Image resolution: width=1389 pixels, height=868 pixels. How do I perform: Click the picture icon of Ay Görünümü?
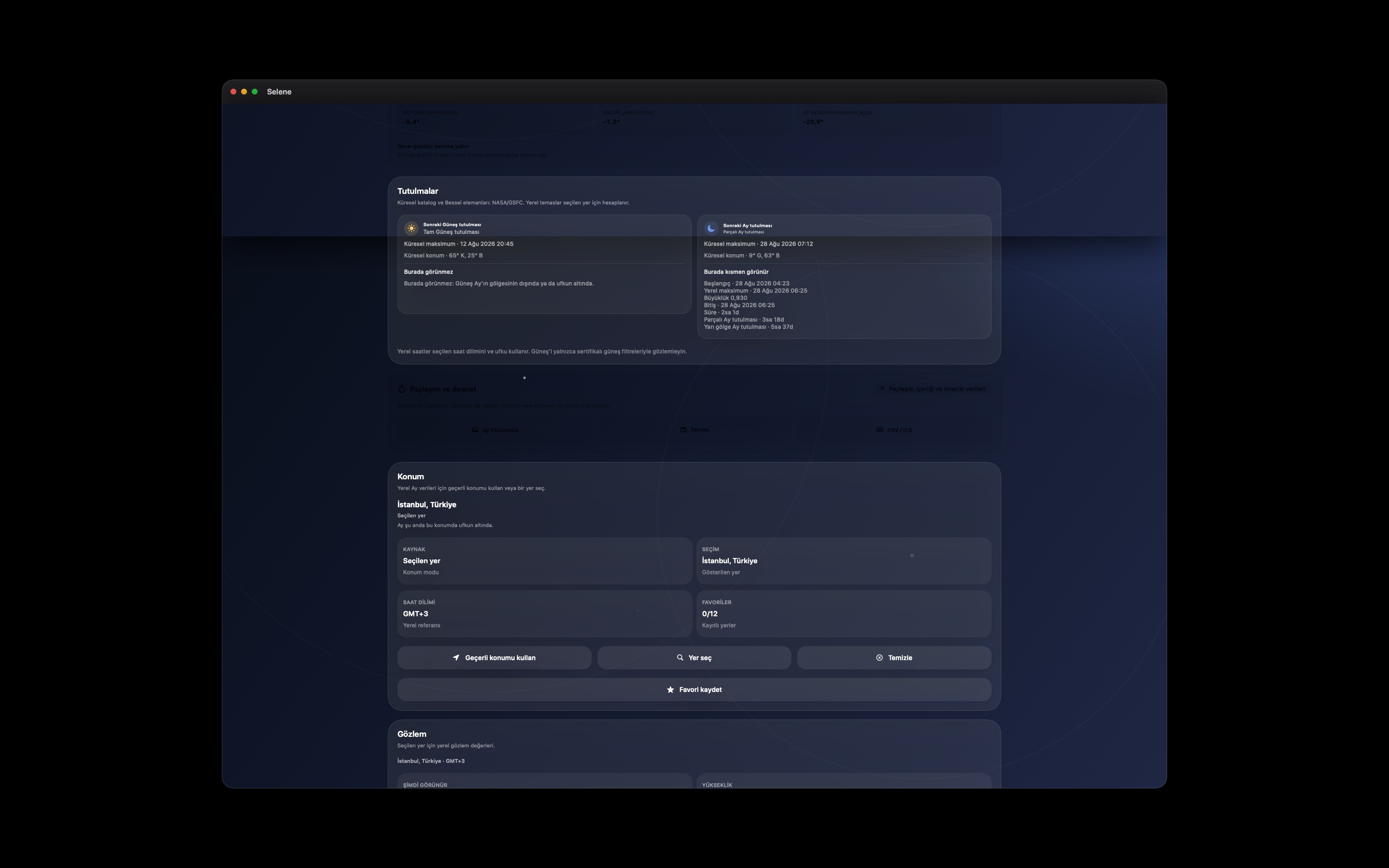pos(475,429)
